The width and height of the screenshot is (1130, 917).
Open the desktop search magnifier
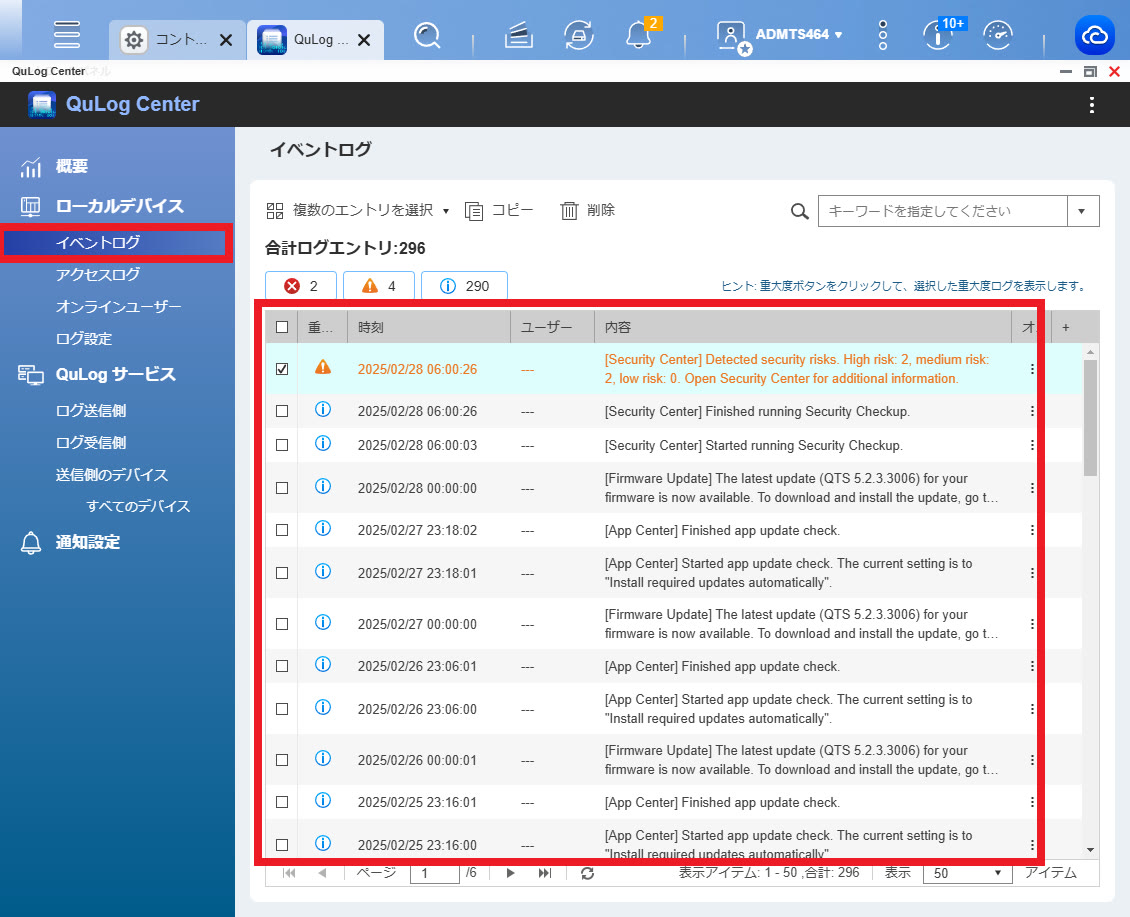pyautogui.click(x=427, y=35)
